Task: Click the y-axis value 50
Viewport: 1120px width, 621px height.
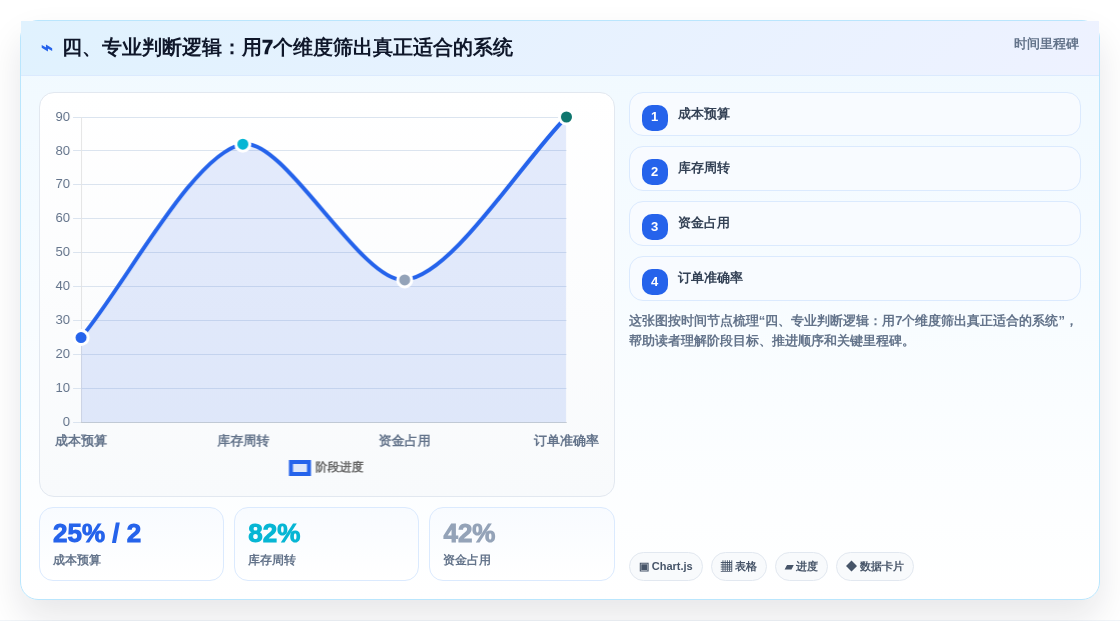Action: click(x=63, y=252)
